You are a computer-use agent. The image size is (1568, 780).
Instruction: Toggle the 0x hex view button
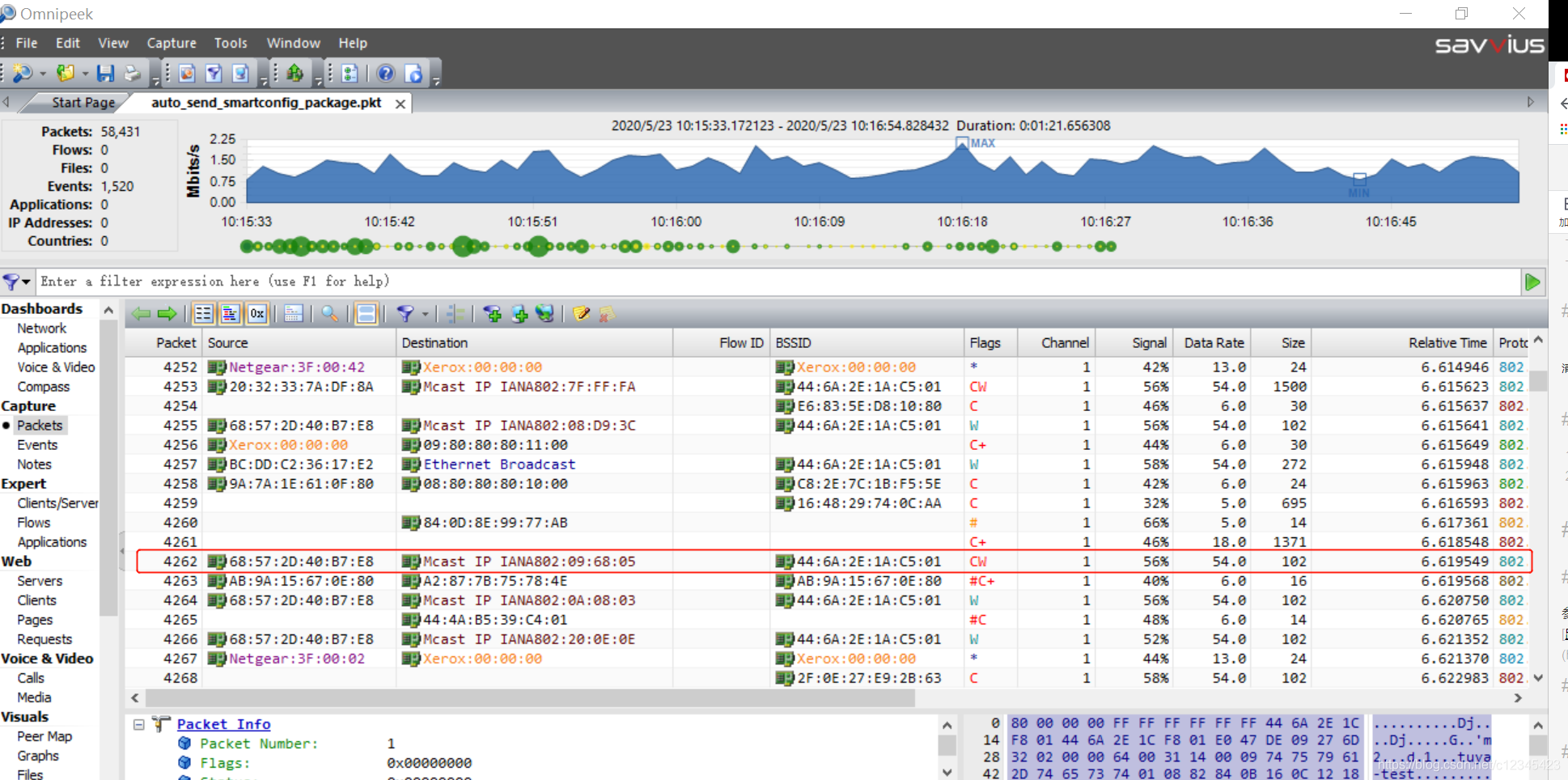[257, 314]
